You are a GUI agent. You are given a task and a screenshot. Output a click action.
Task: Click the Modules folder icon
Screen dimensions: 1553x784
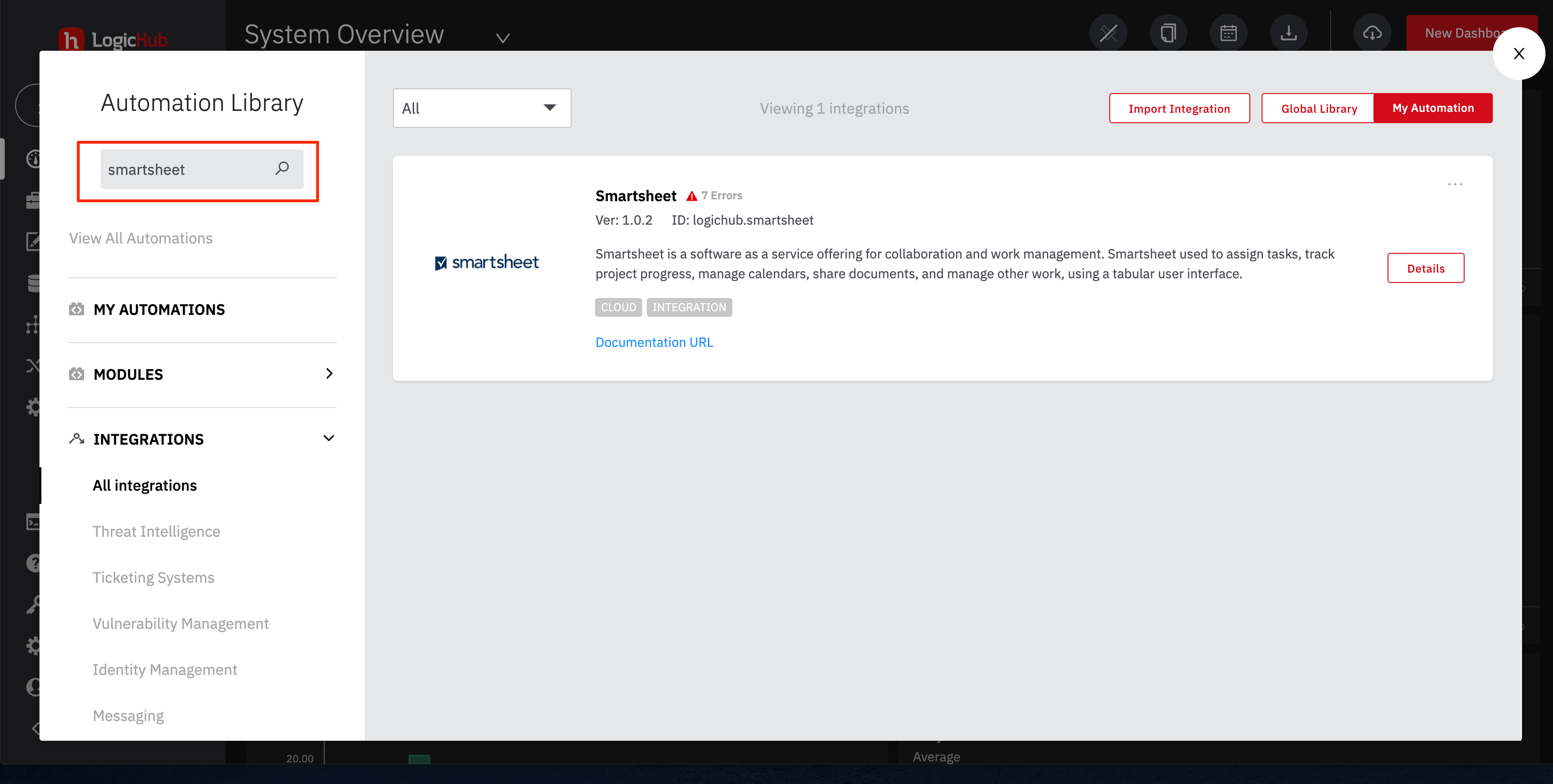(77, 374)
